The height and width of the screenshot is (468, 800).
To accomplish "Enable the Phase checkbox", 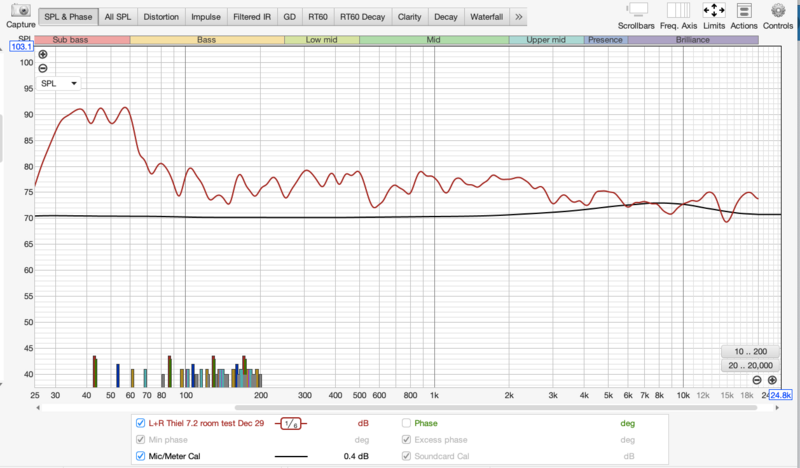I will click(407, 423).
